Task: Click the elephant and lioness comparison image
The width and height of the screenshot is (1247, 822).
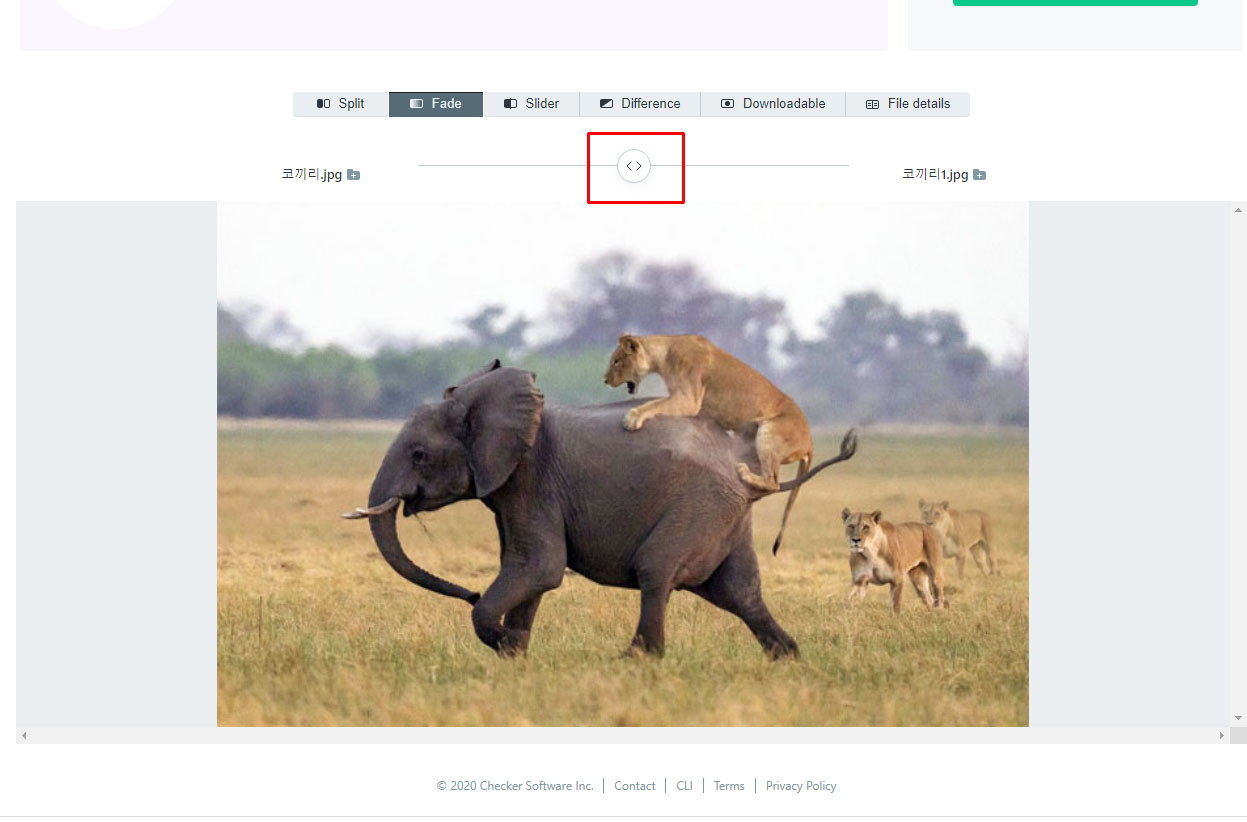Action: [623, 464]
